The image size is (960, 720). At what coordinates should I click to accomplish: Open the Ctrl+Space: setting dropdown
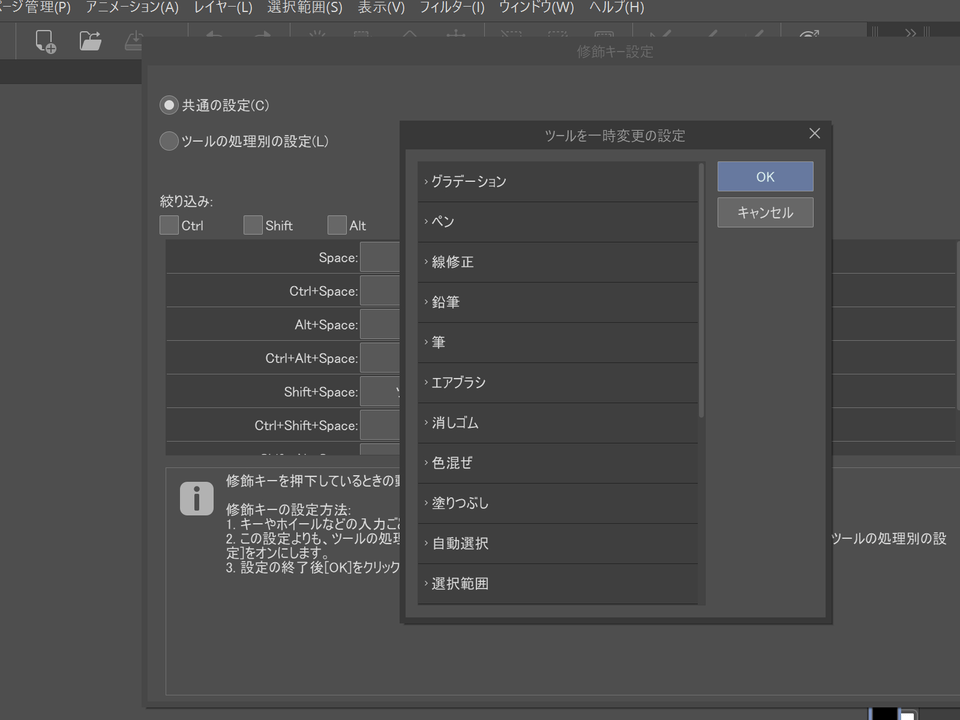pyautogui.click(x=380, y=291)
